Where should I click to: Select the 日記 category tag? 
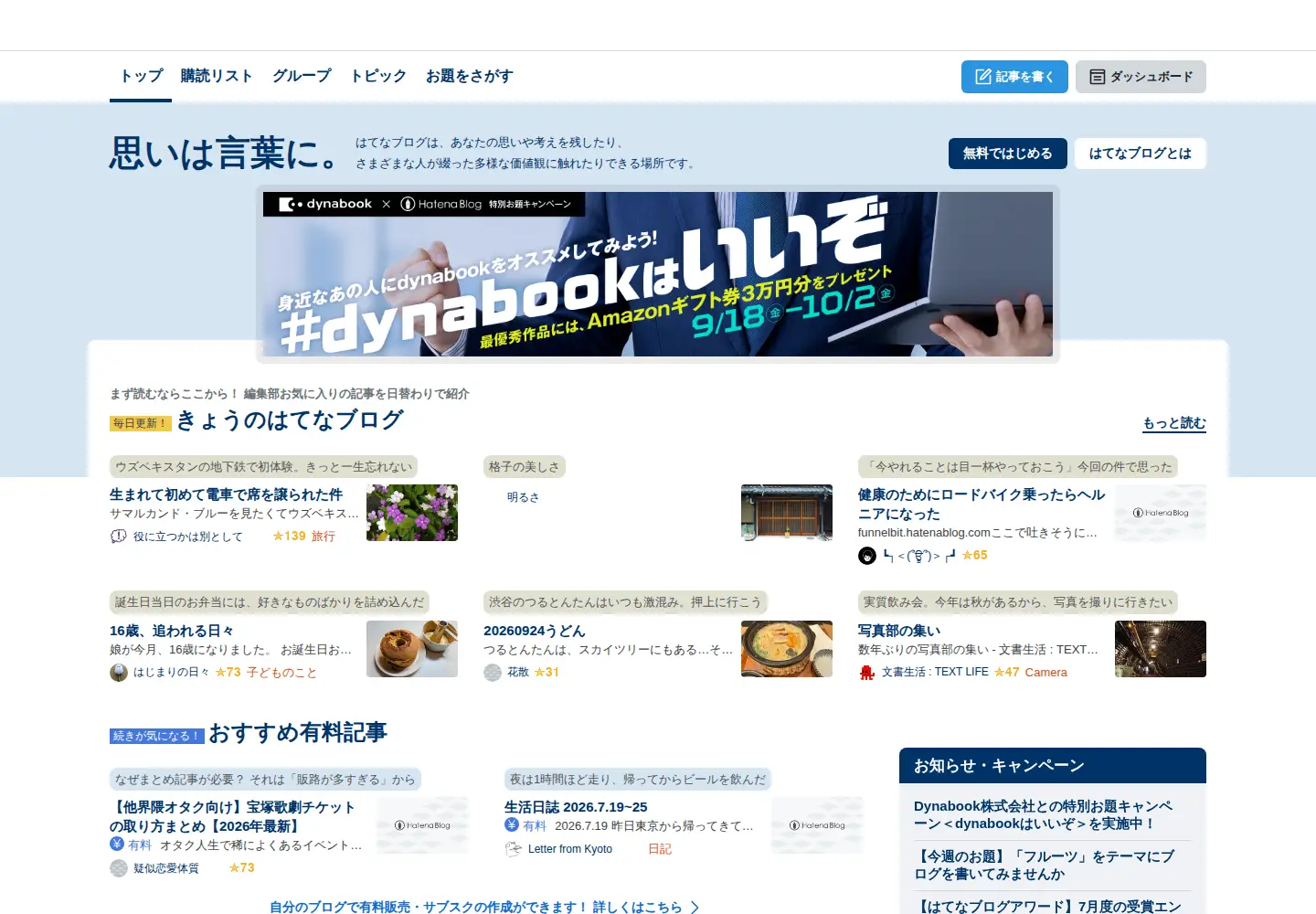point(660,849)
